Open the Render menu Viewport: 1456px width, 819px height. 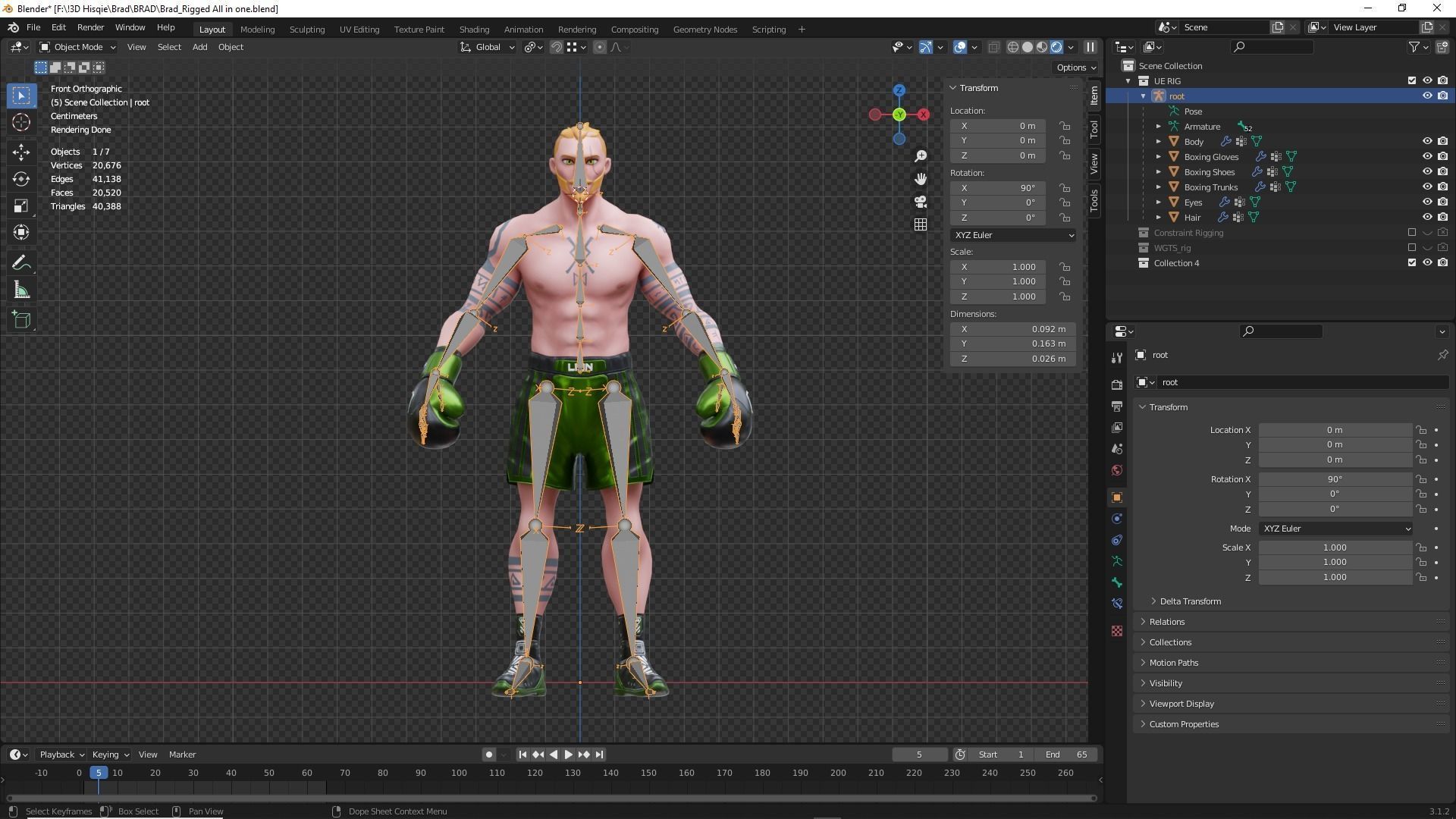pyautogui.click(x=90, y=27)
